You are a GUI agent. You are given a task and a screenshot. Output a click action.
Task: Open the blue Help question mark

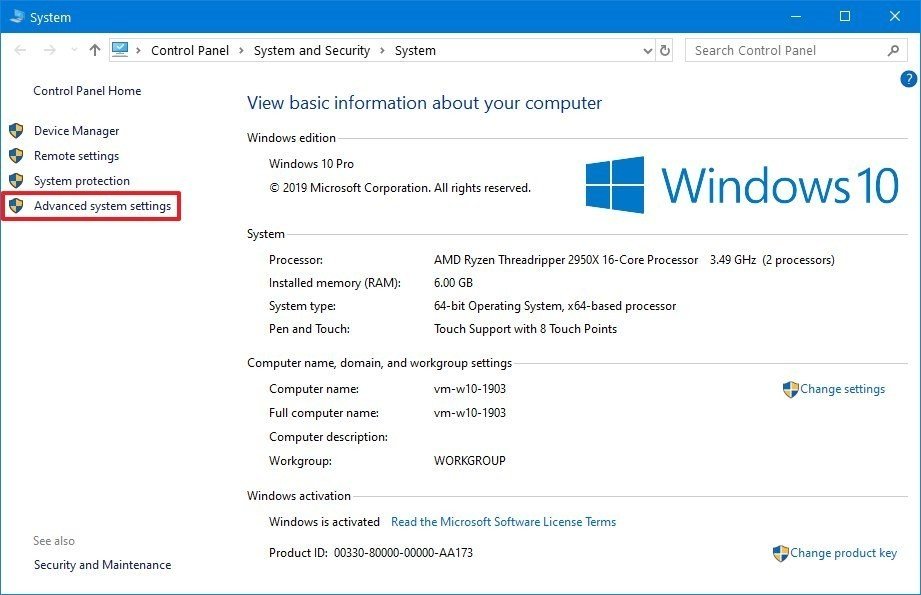click(909, 79)
